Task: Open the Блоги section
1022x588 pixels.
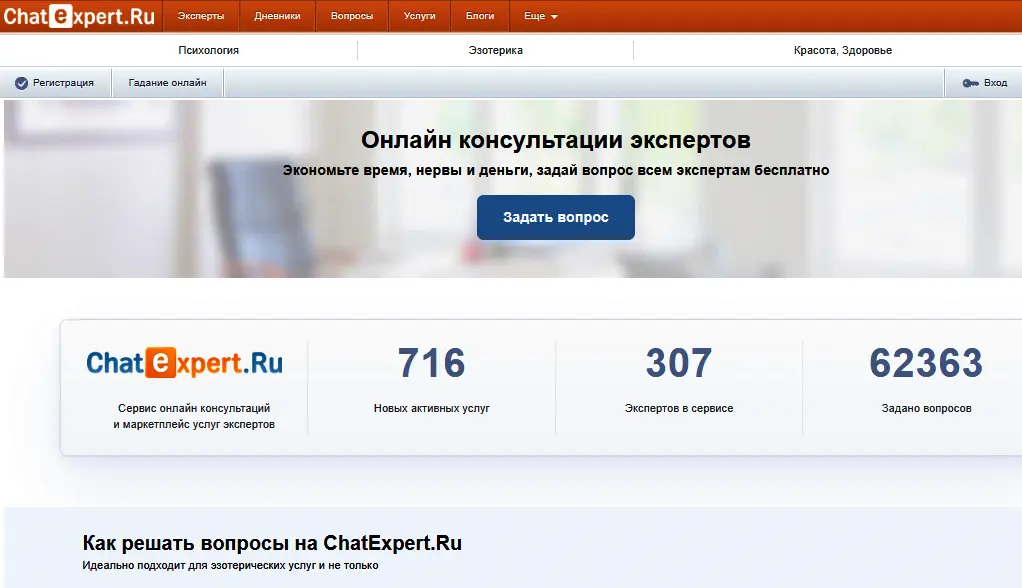Action: coord(480,17)
